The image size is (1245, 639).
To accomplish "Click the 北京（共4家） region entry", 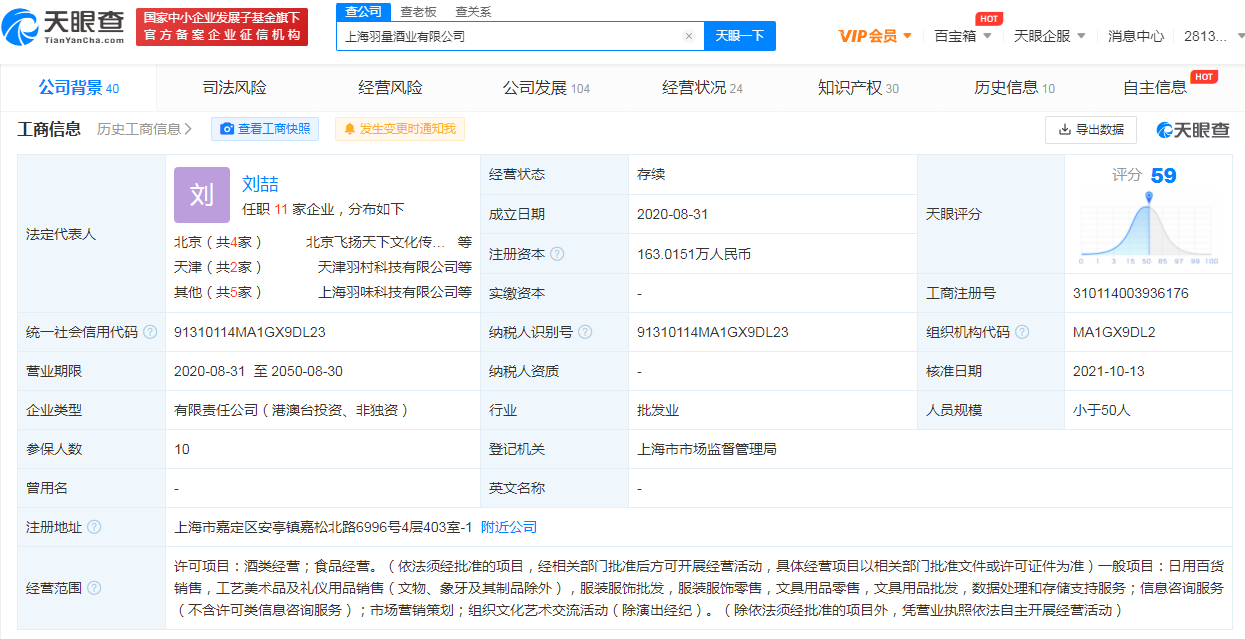I will click(218, 241).
